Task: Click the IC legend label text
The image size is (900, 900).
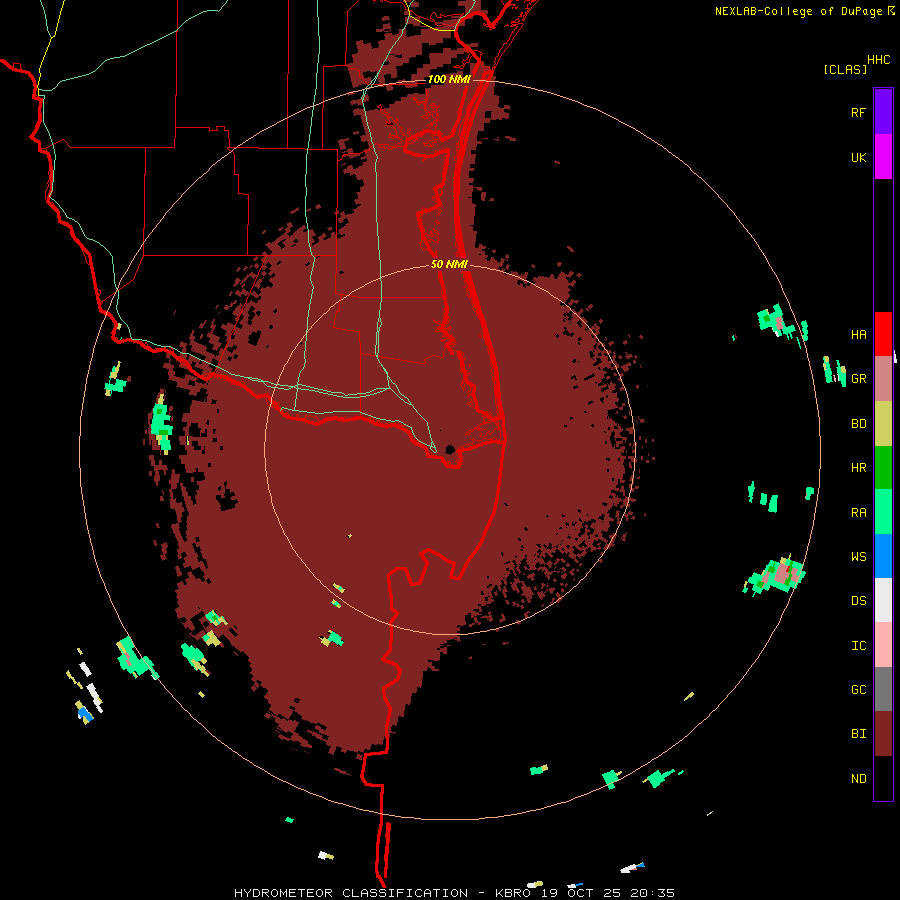Action: click(858, 646)
